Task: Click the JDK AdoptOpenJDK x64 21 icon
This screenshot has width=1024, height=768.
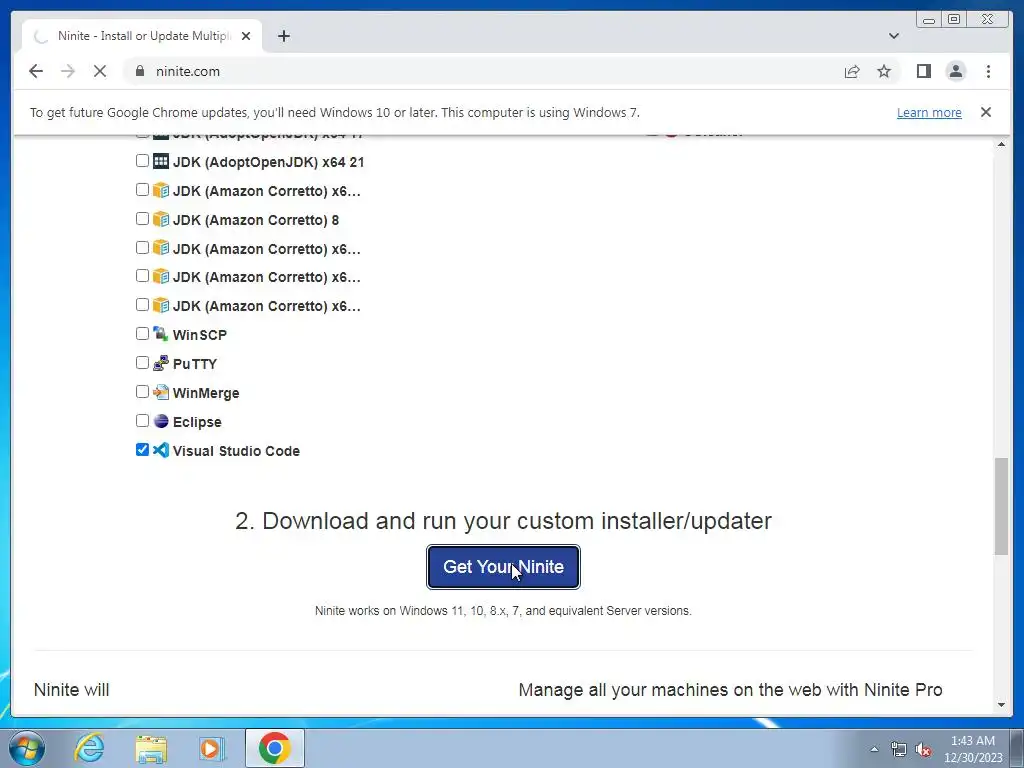Action: 161,161
